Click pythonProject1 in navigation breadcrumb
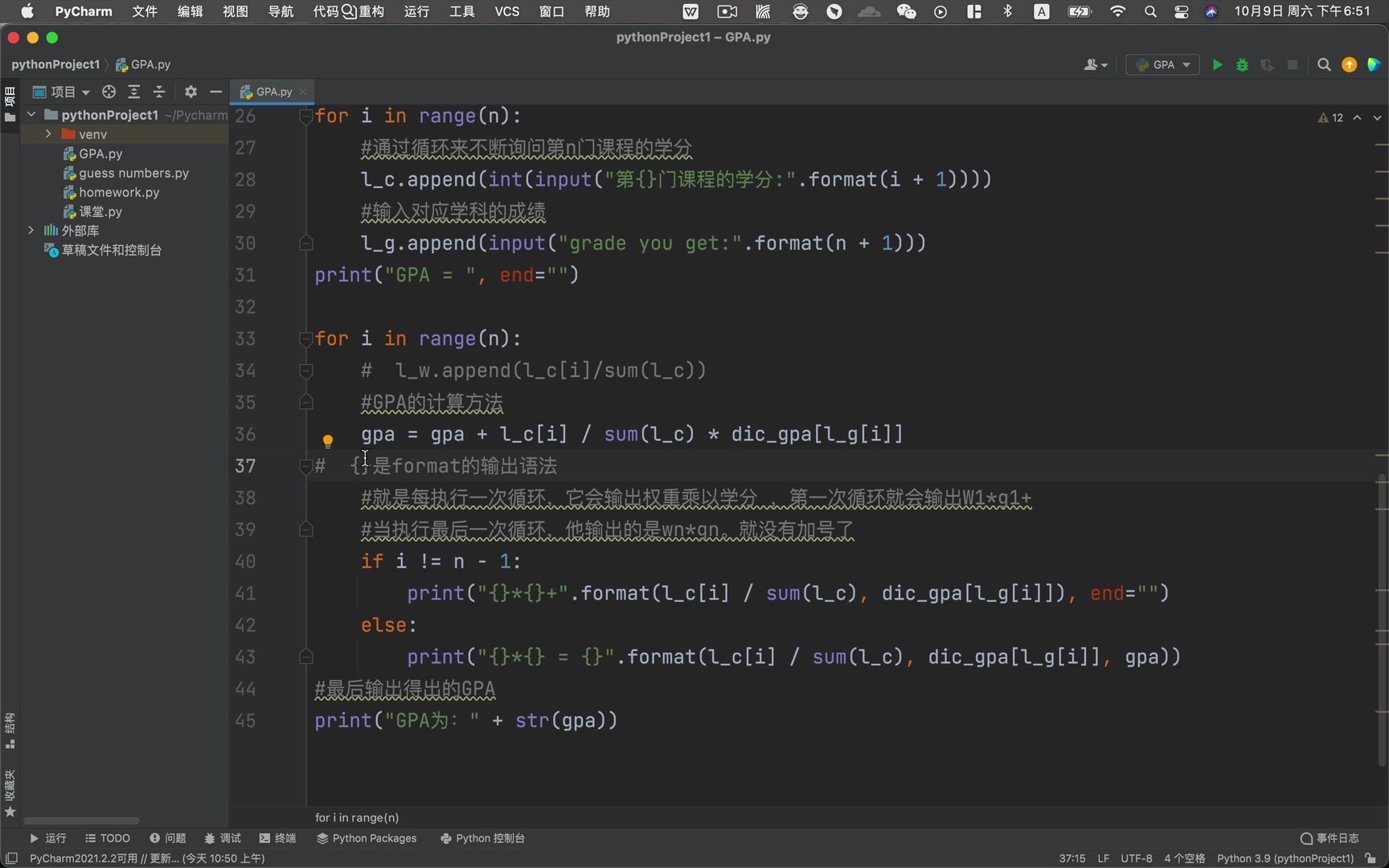This screenshot has height=868, width=1389. [55, 64]
